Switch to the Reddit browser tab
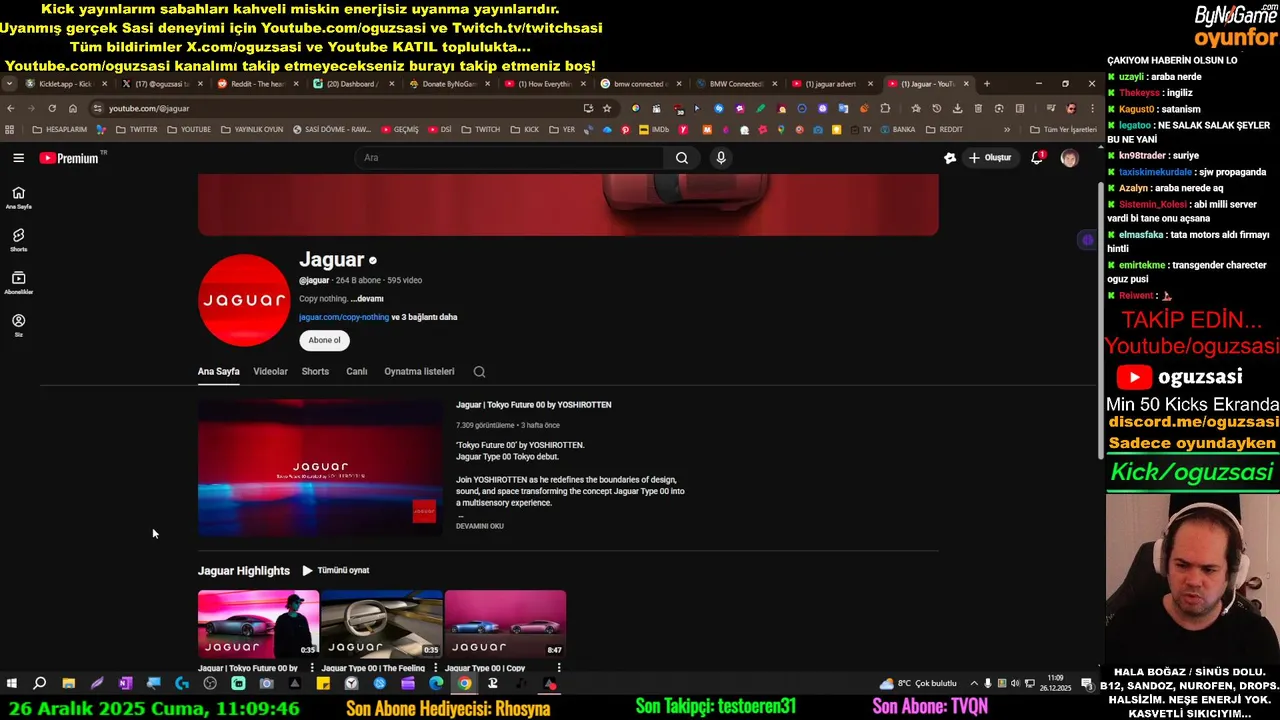 pyautogui.click(x=257, y=84)
